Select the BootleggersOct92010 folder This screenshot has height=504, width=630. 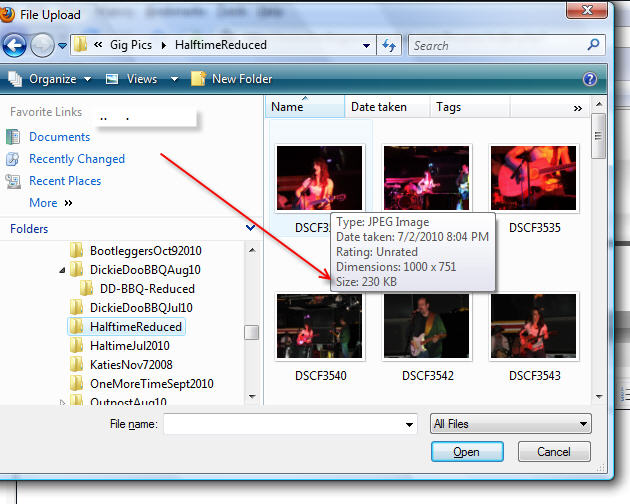click(x=145, y=250)
